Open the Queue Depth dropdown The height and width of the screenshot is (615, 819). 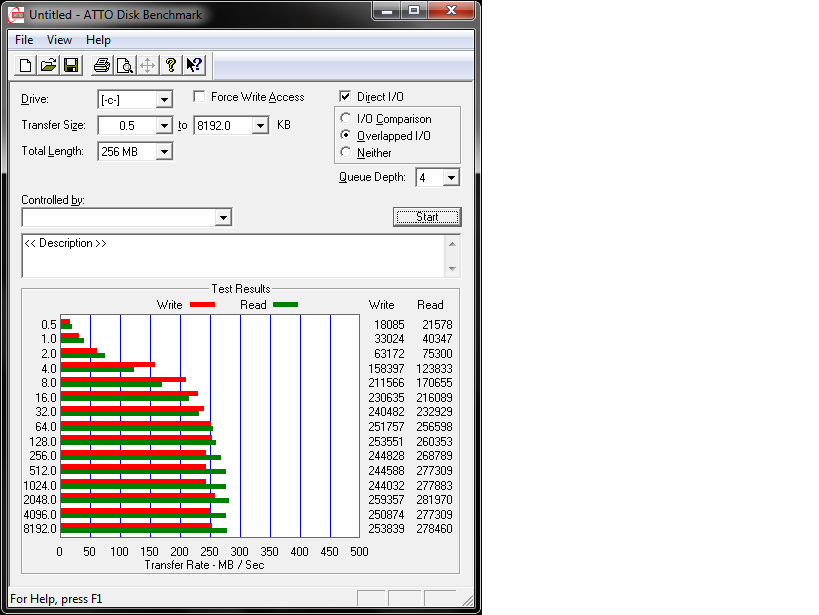click(x=451, y=178)
